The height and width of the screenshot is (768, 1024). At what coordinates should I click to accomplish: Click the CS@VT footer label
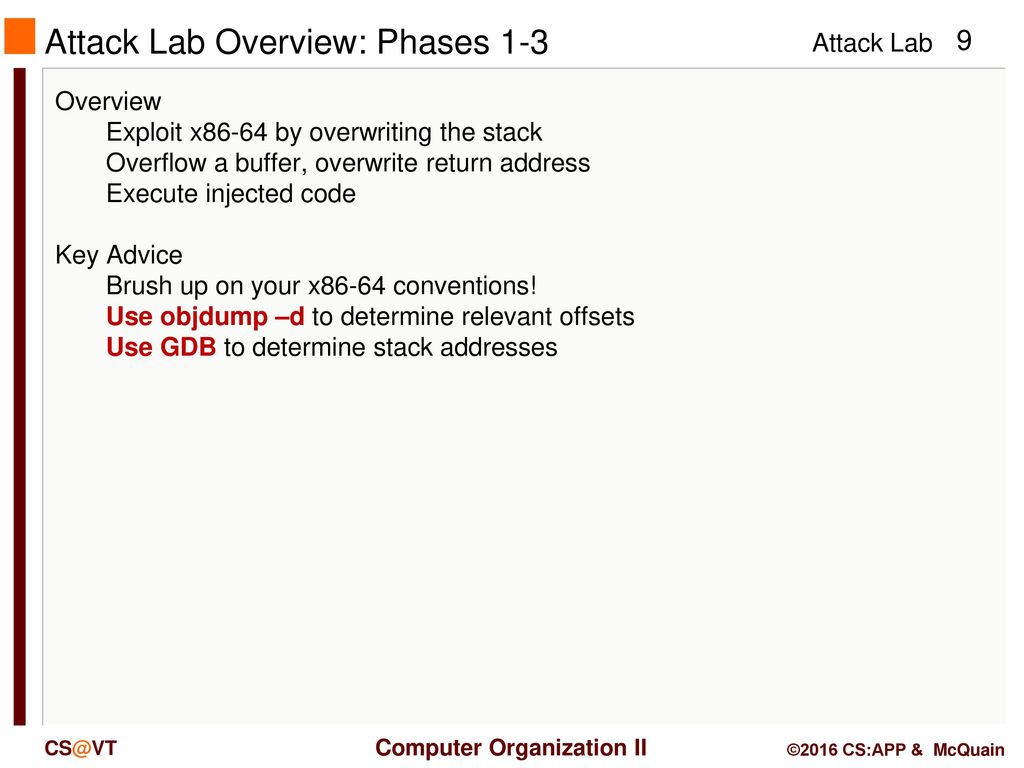tap(80, 748)
